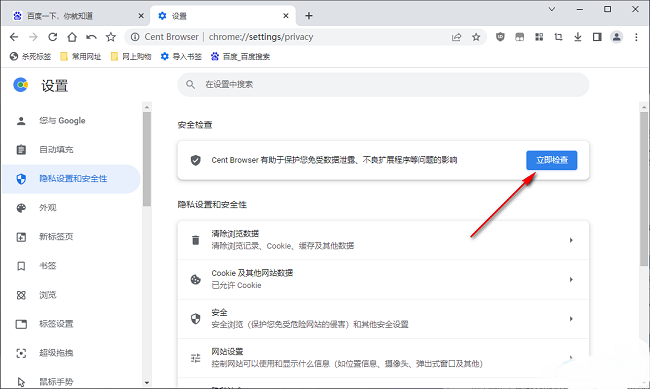Click the undo closed tab icon
650x389 pixels.
[91, 37]
